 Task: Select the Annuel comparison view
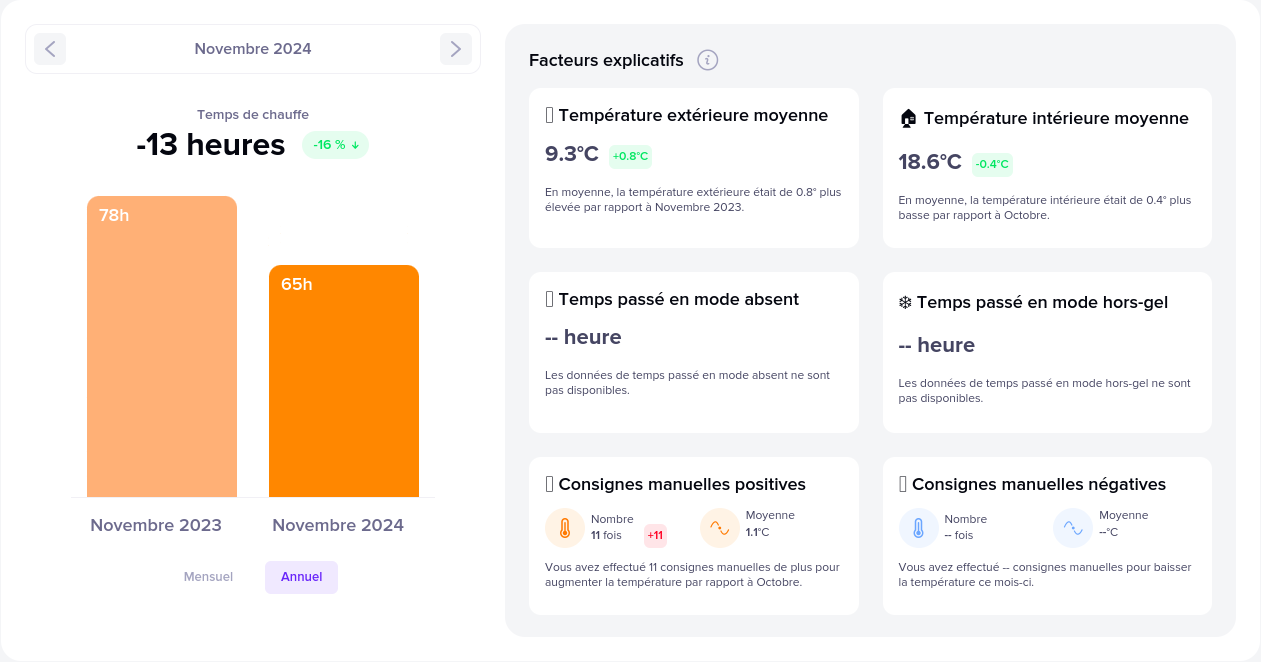coord(301,577)
